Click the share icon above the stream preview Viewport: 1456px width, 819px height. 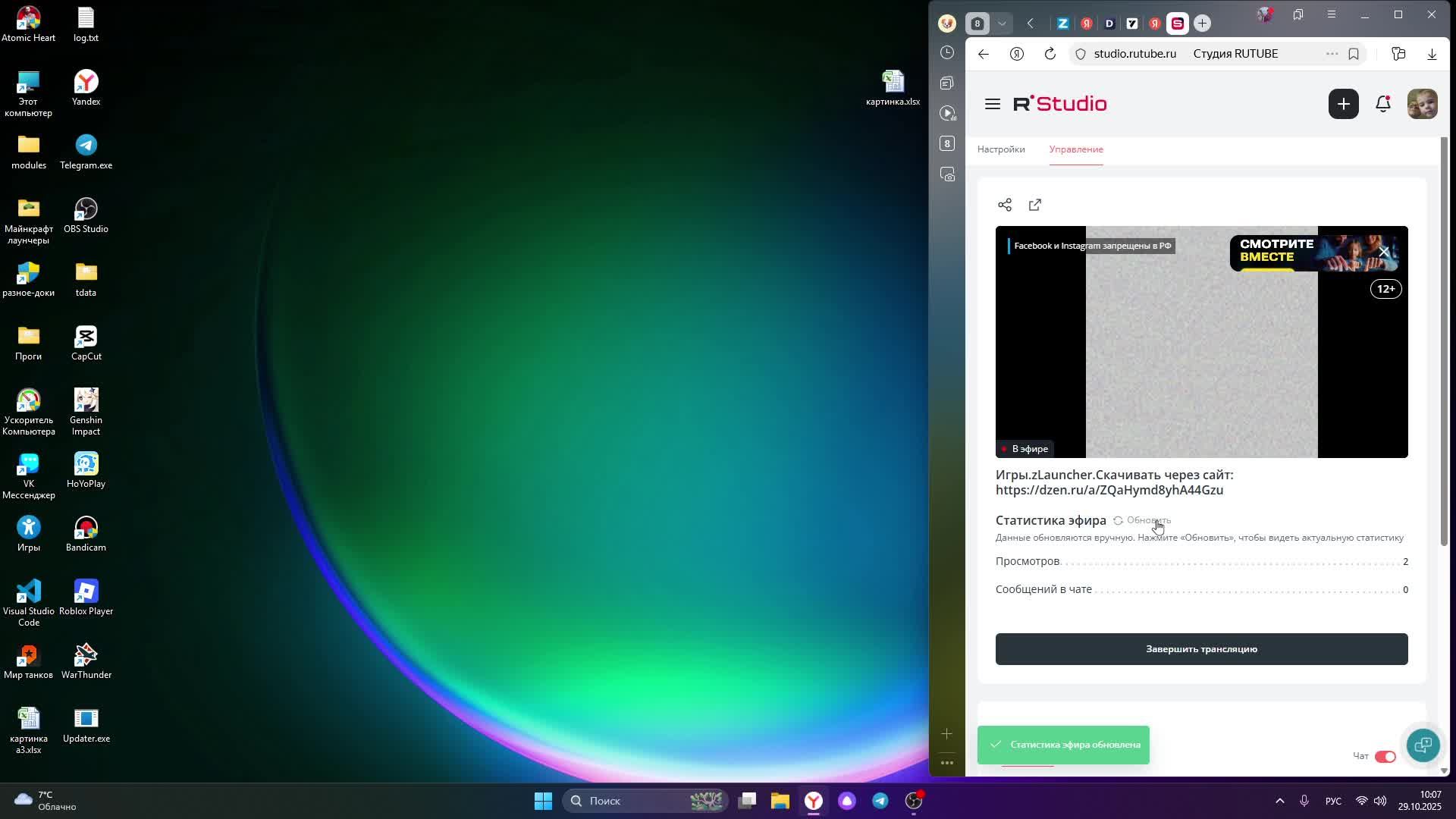point(1005,205)
